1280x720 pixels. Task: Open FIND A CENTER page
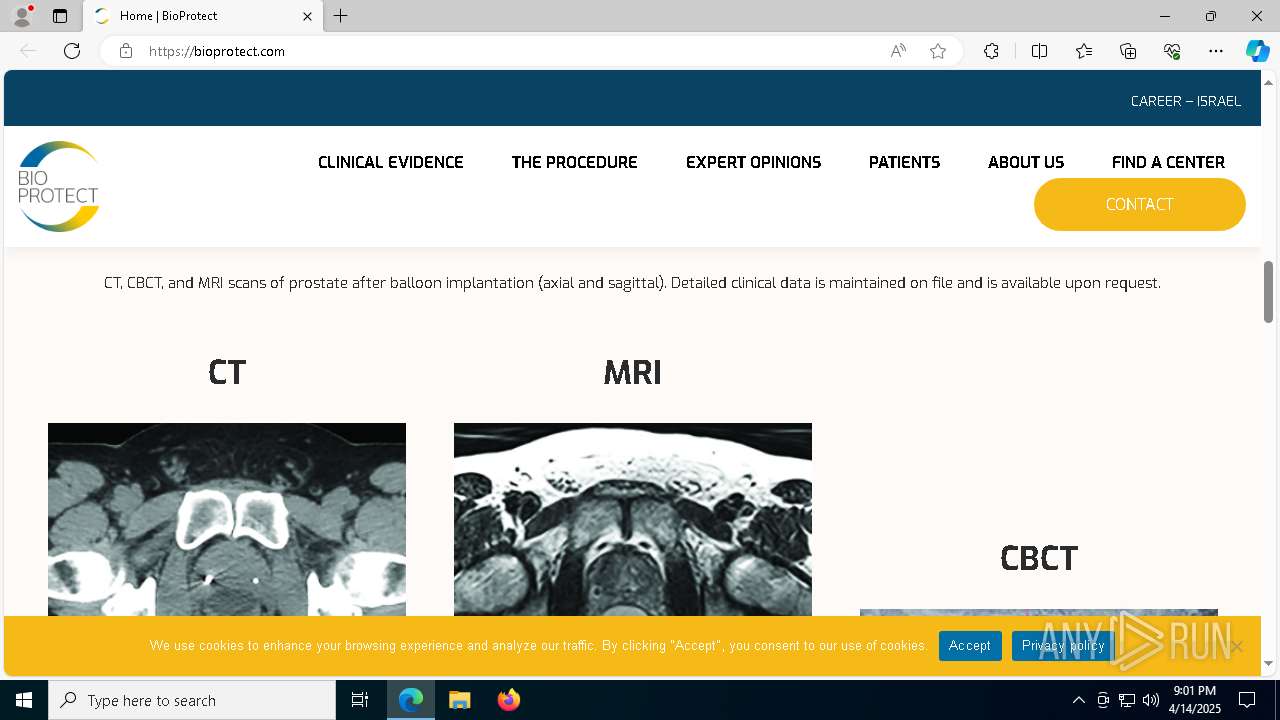point(1168,162)
